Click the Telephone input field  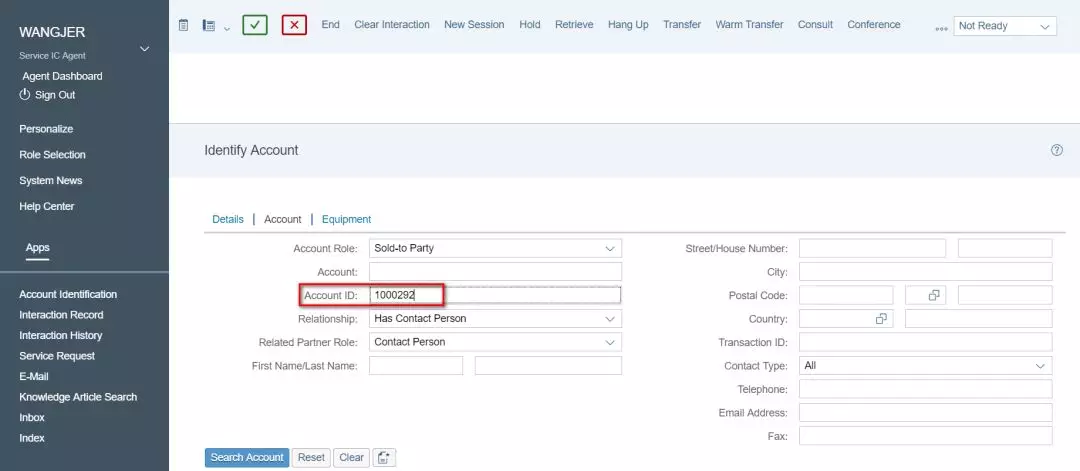point(926,389)
